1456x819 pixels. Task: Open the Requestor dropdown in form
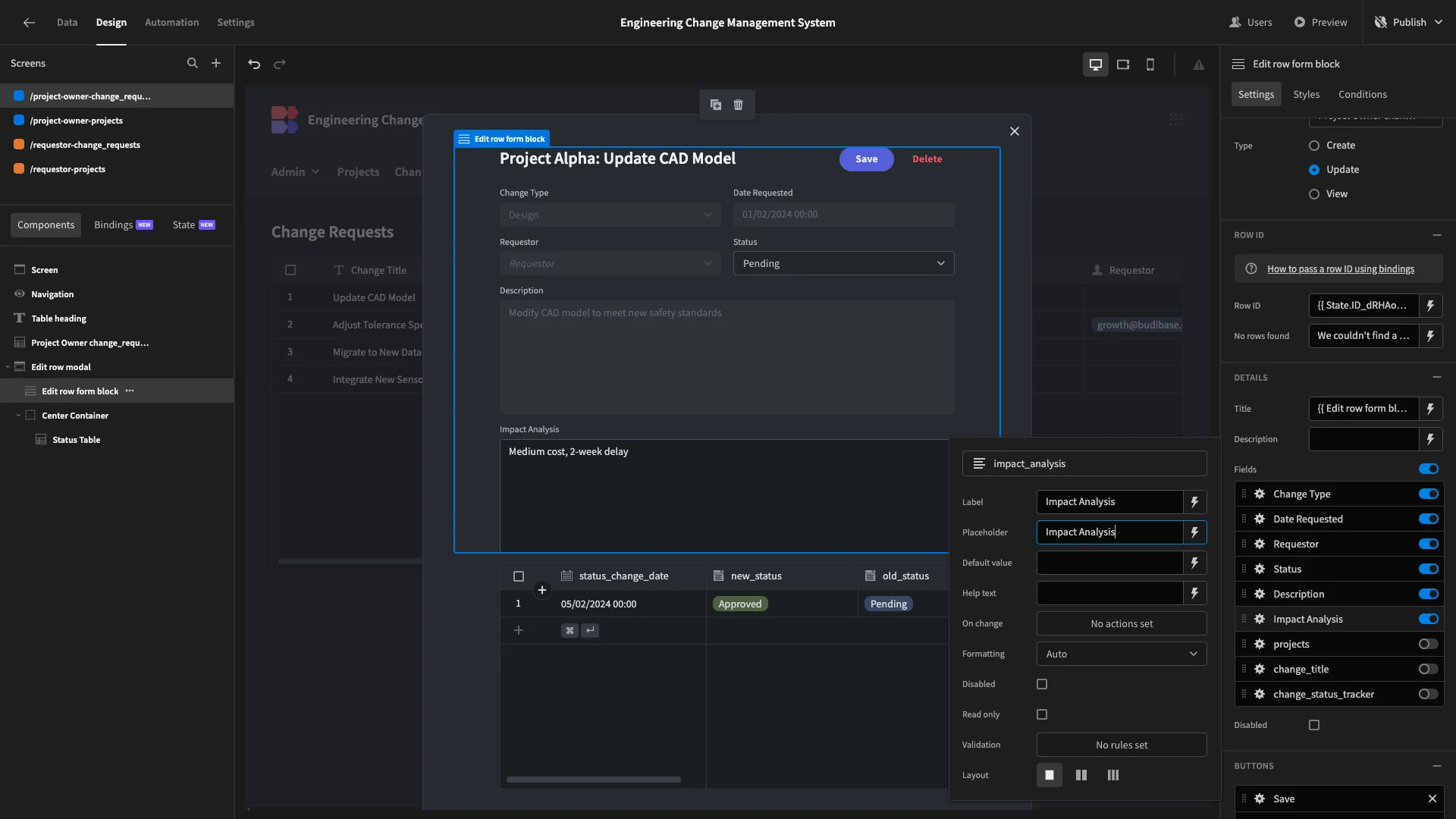tap(610, 263)
